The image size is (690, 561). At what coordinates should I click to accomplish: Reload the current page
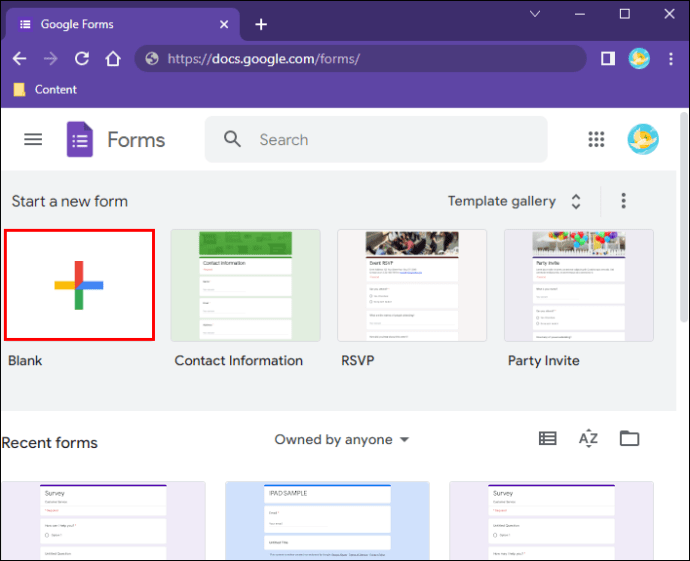(82, 59)
